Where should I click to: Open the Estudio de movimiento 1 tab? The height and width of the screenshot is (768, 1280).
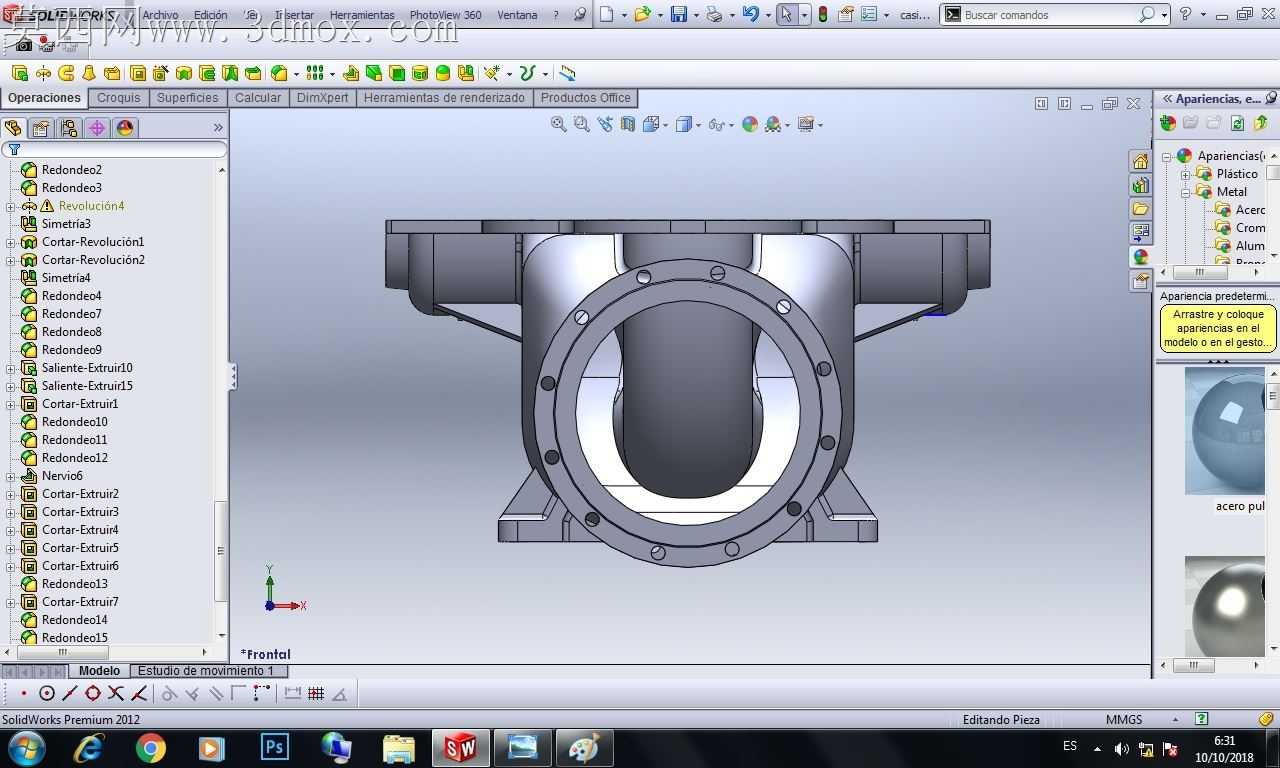(207, 671)
